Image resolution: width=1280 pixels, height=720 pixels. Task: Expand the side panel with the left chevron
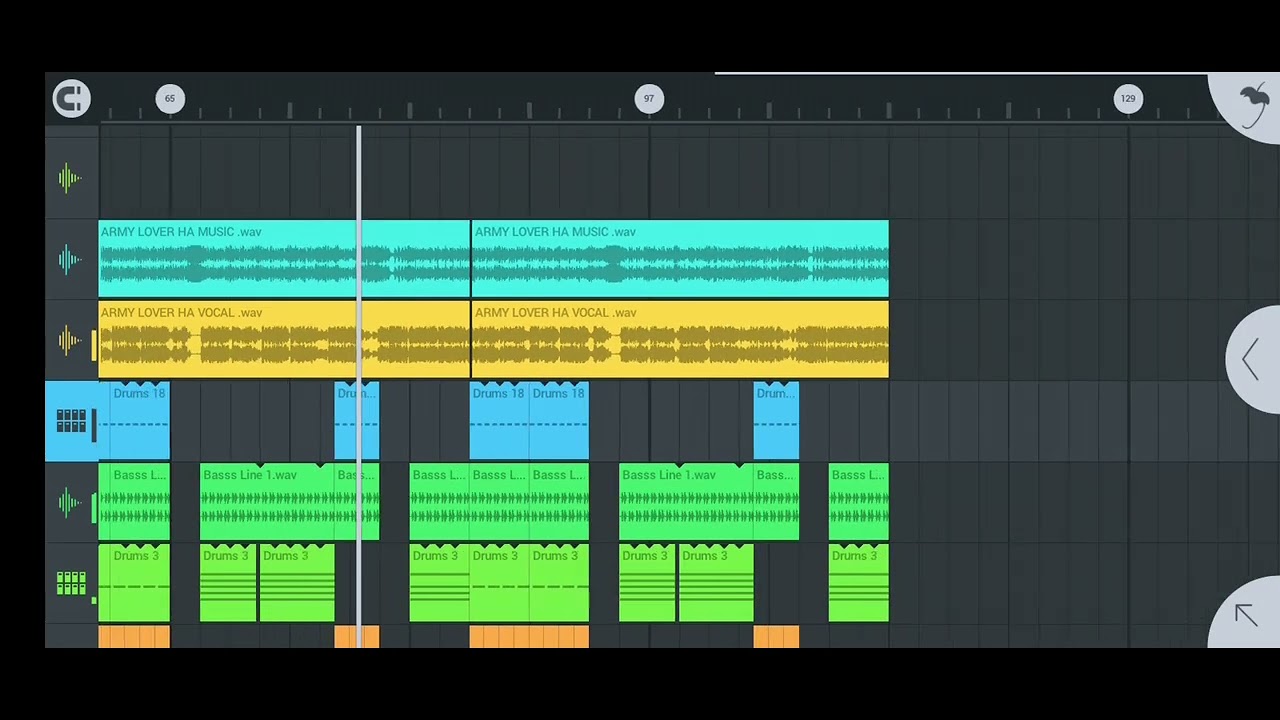click(x=1250, y=360)
